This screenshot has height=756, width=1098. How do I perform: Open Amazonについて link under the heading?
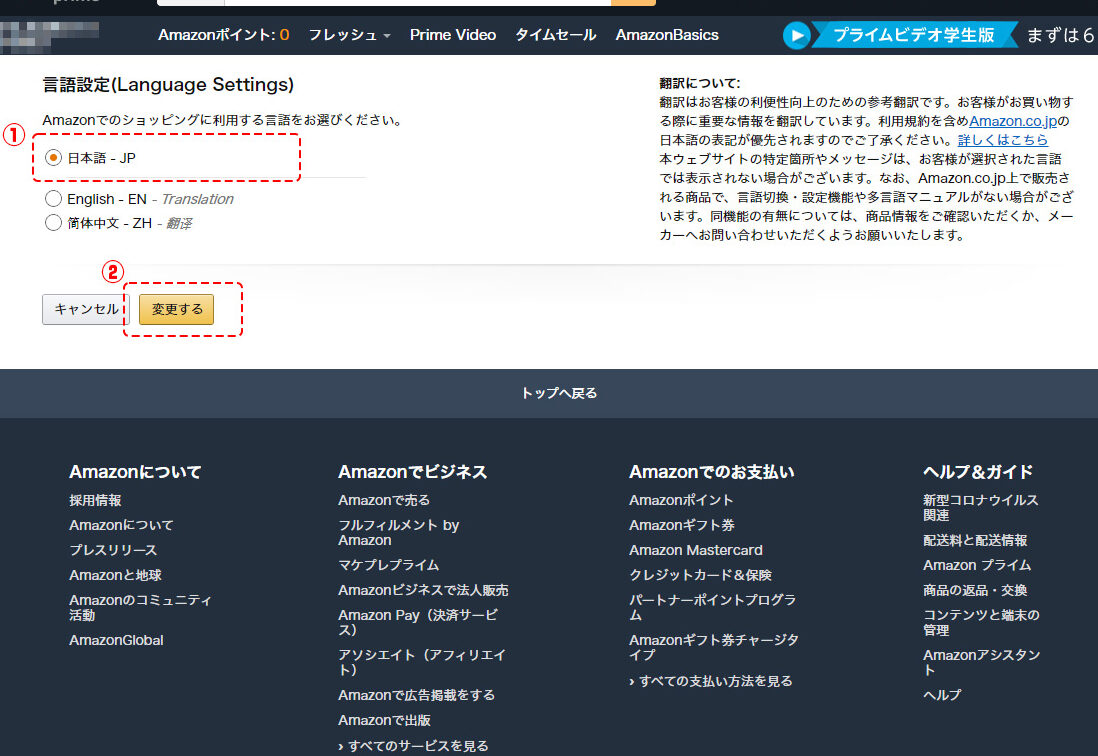[x=121, y=525]
